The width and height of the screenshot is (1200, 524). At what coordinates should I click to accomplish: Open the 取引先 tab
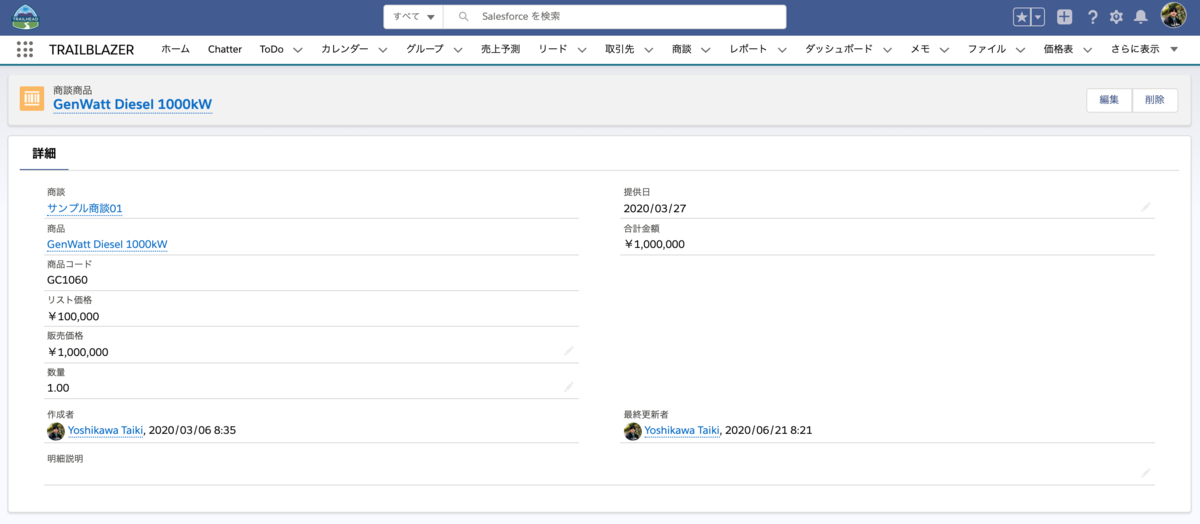click(x=620, y=49)
